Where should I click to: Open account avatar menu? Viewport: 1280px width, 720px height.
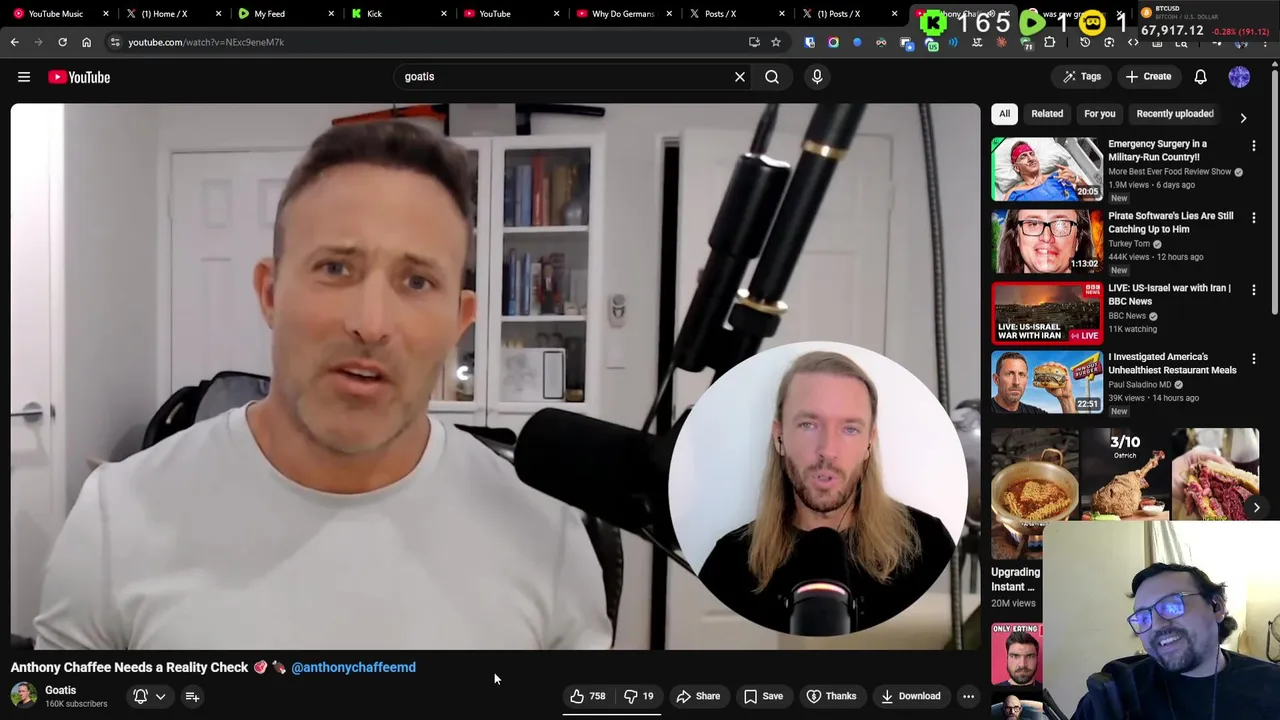(1239, 77)
